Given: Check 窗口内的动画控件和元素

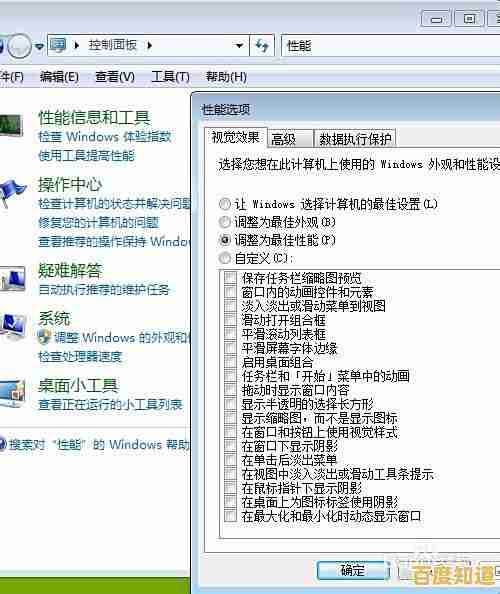Looking at the screenshot, I should [x=230, y=292].
